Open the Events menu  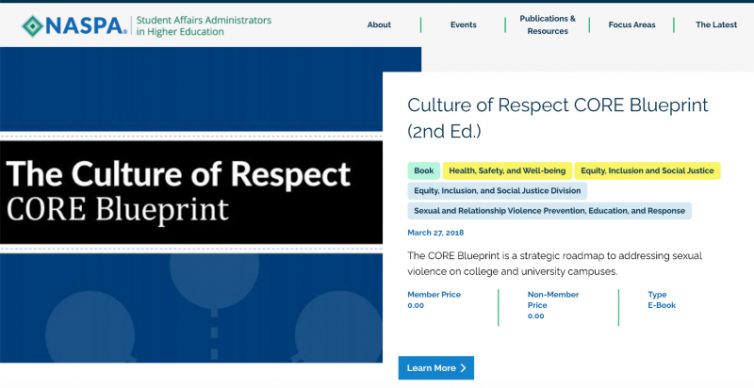(x=463, y=25)
